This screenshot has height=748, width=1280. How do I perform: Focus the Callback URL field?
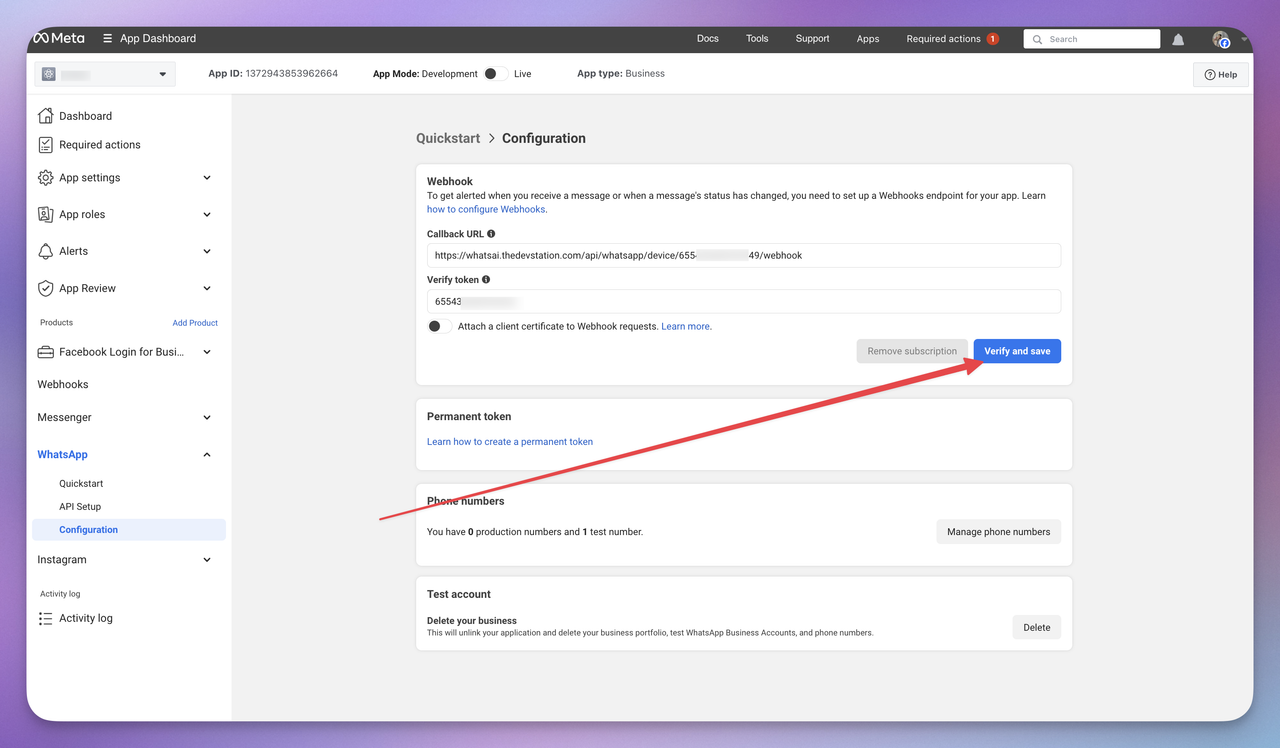pos(743,256)
